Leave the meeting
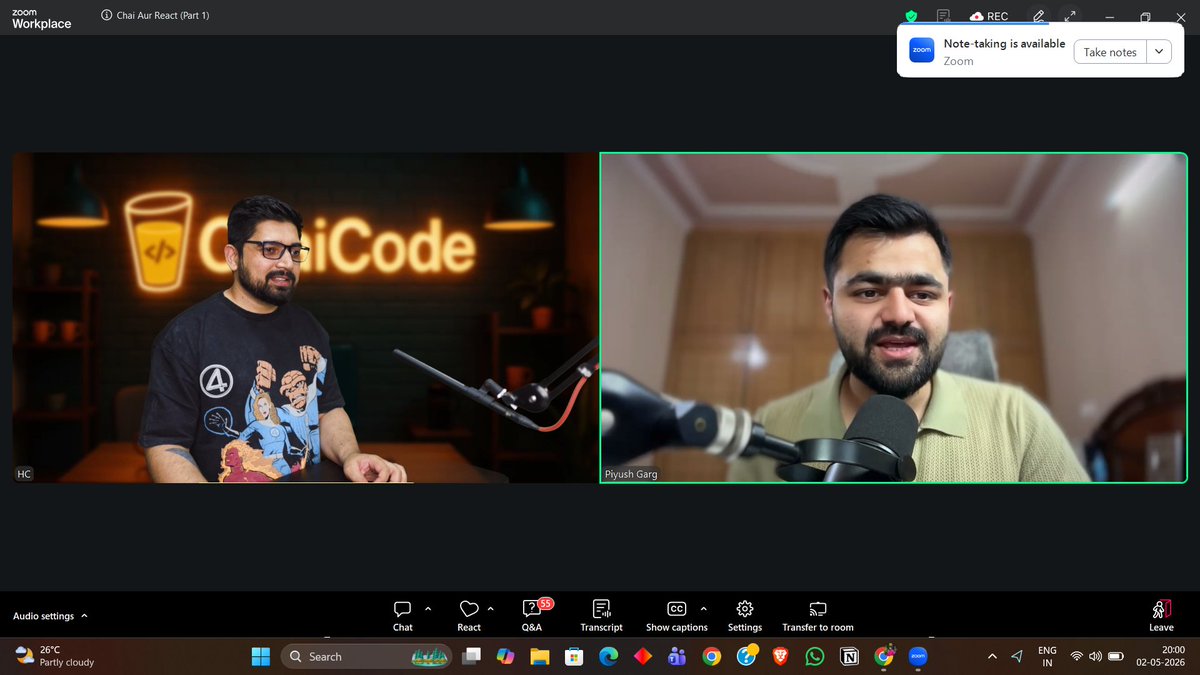This screenshot has width=1200, height=675. [x=1161, y=615]
